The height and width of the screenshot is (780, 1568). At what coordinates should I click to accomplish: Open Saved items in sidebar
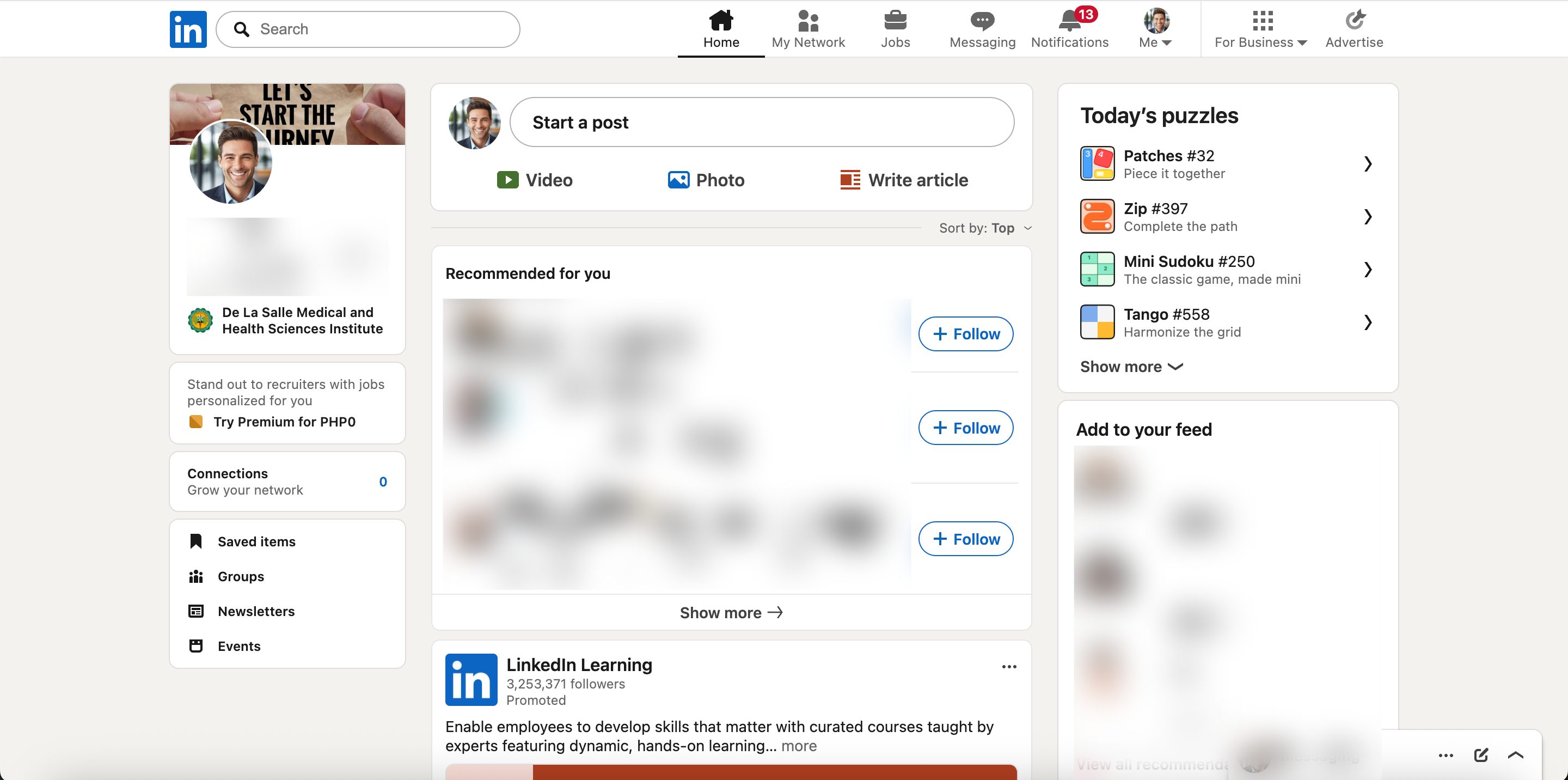[x=256, y=541]
